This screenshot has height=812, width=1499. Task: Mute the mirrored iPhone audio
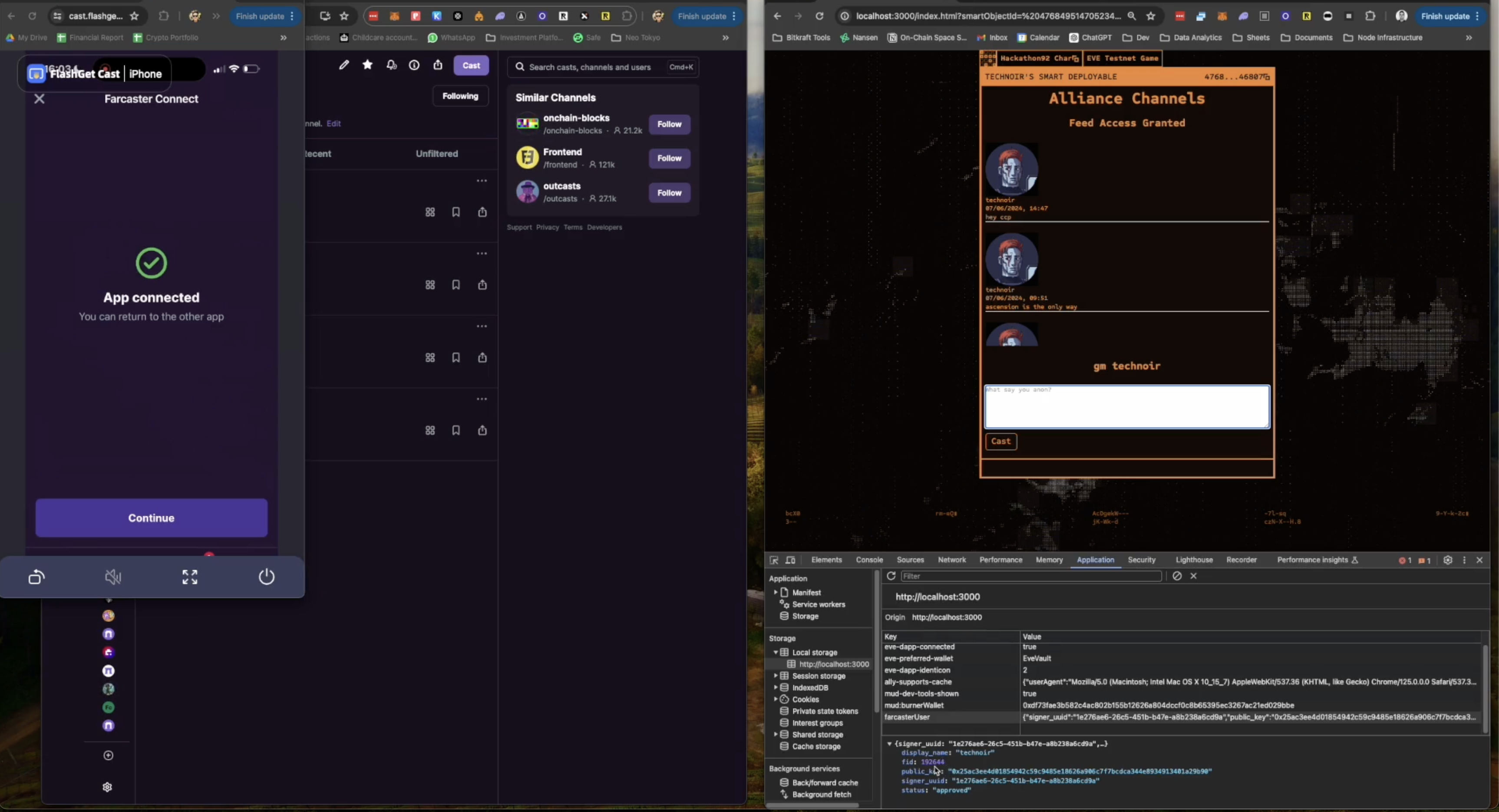(112, 577)
